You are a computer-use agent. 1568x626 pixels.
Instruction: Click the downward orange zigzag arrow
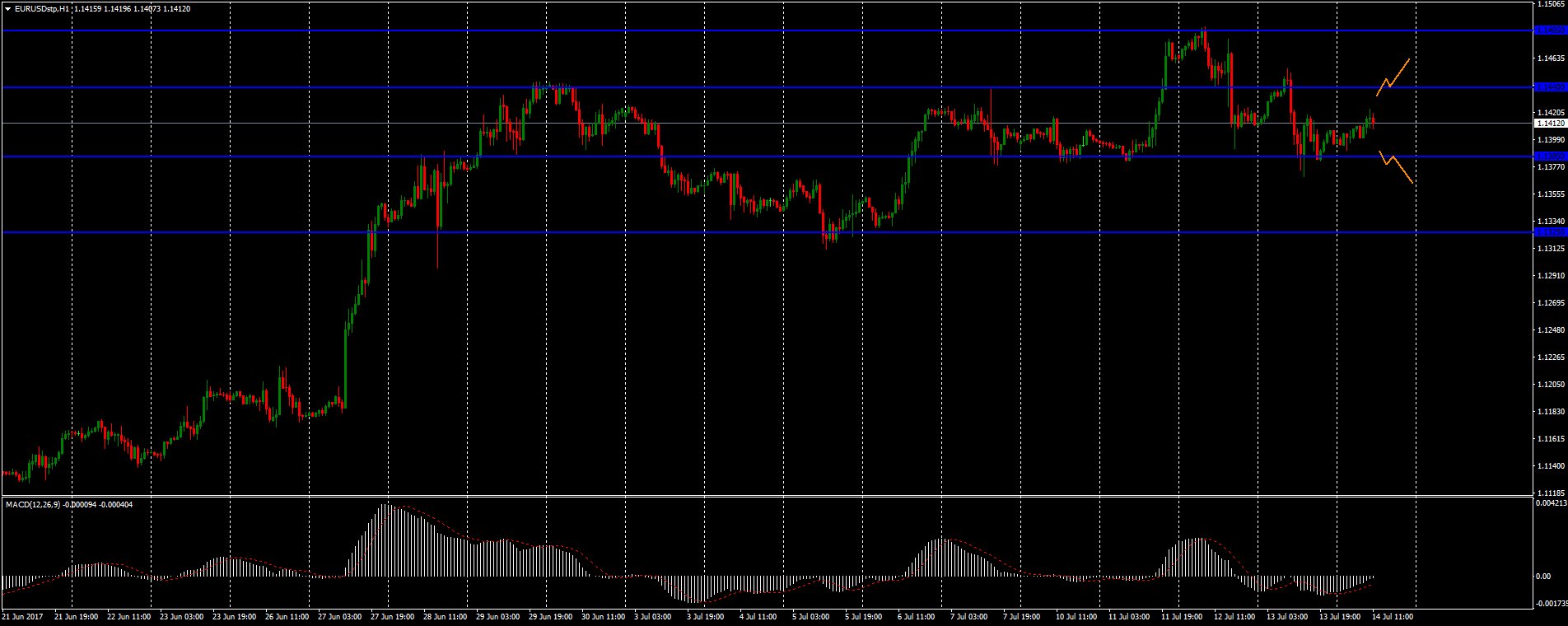click(1396, 166)
